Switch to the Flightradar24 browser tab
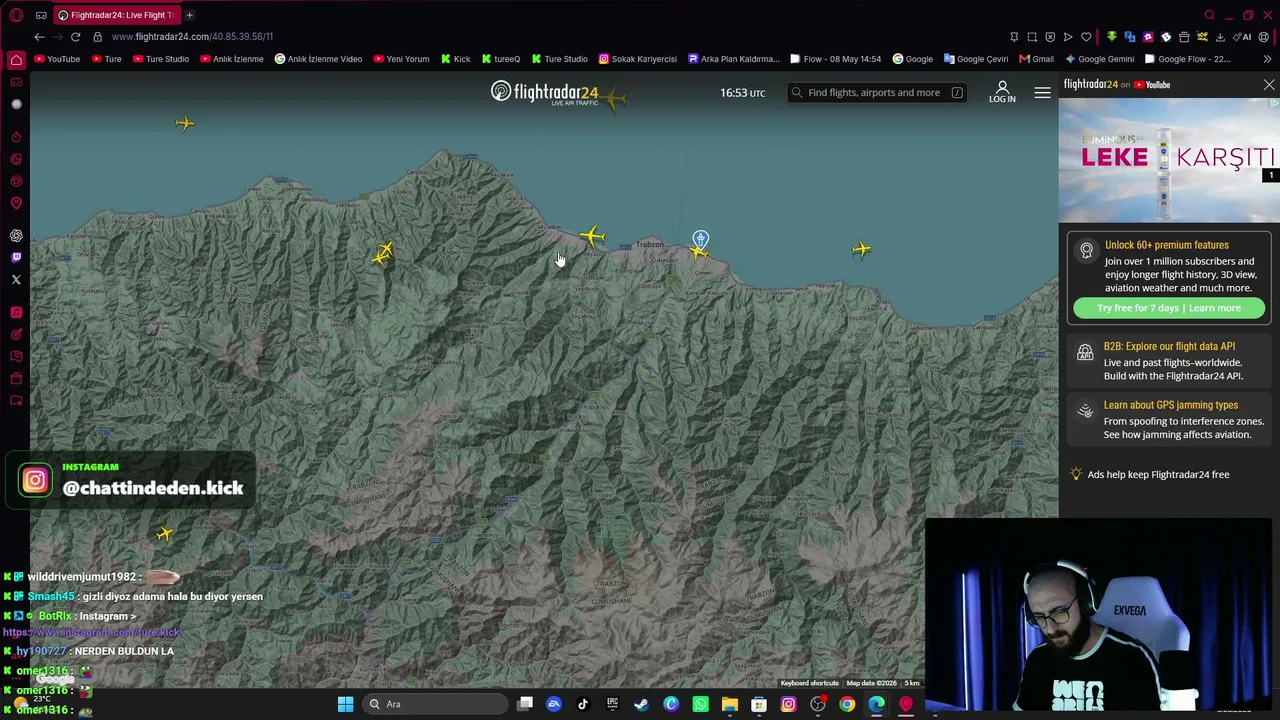This screenshot has width=1280, height=720. [117, 15]
